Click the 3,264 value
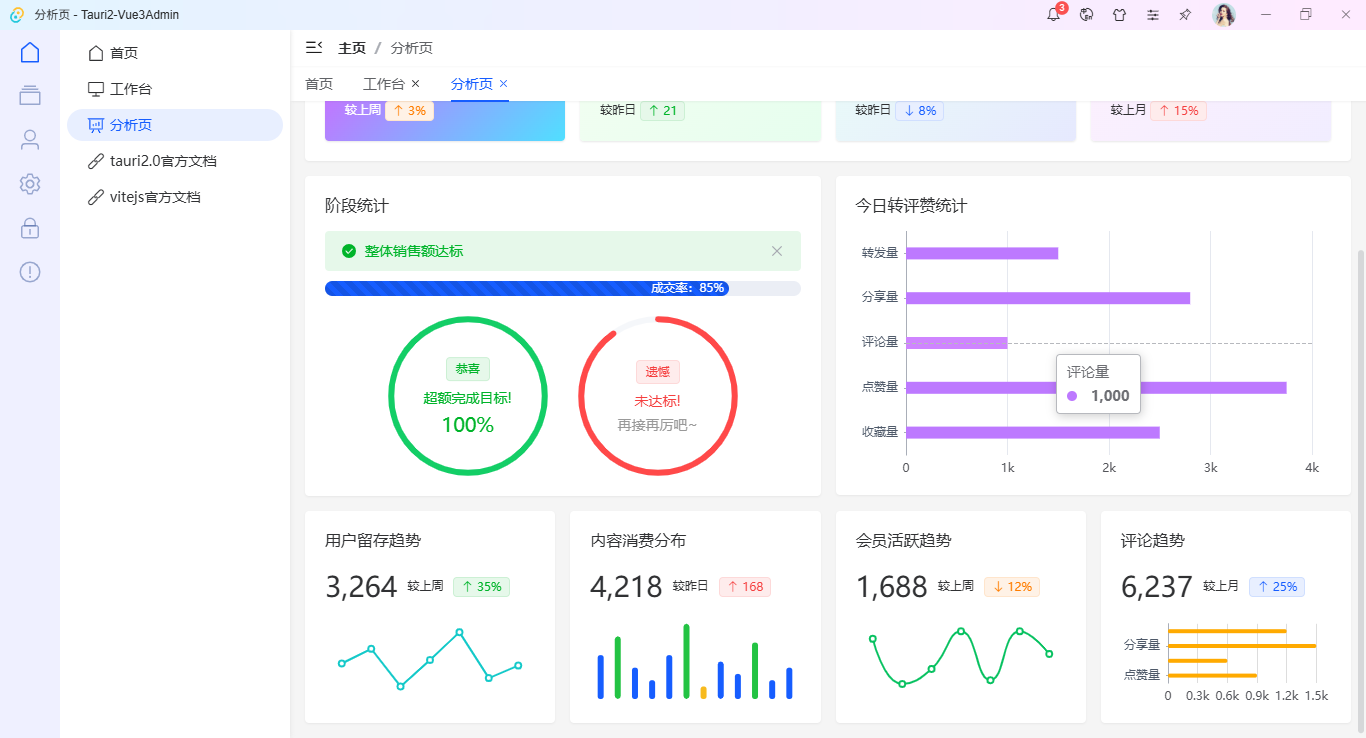The height and width of the screenshot is (738, 1366). coord(361,587)
